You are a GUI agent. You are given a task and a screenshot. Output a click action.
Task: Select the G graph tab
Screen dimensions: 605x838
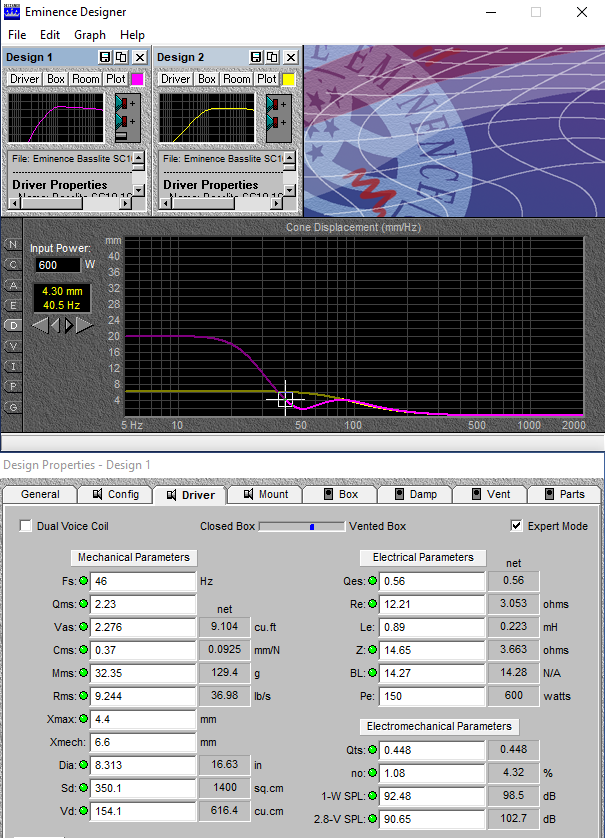click(x=13, y=407)
